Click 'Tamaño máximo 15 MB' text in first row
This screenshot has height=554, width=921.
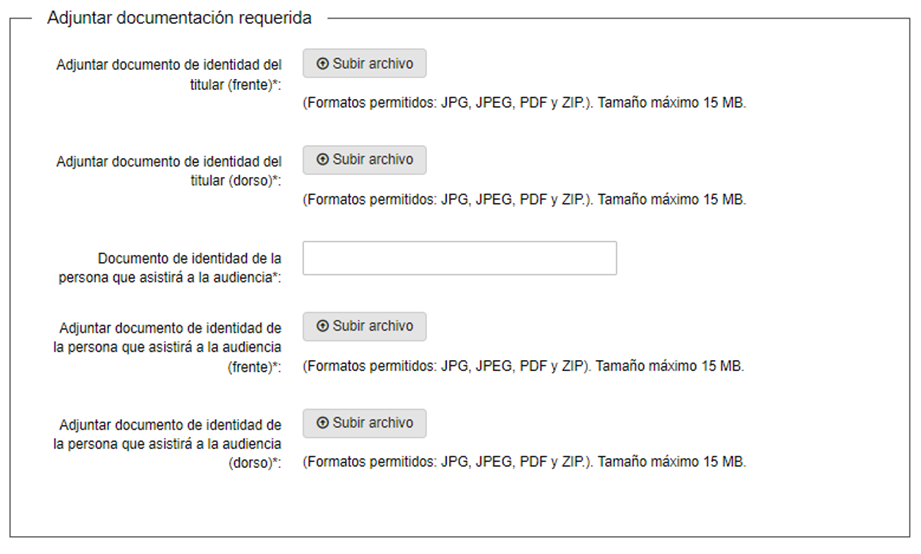pos(672,103)
